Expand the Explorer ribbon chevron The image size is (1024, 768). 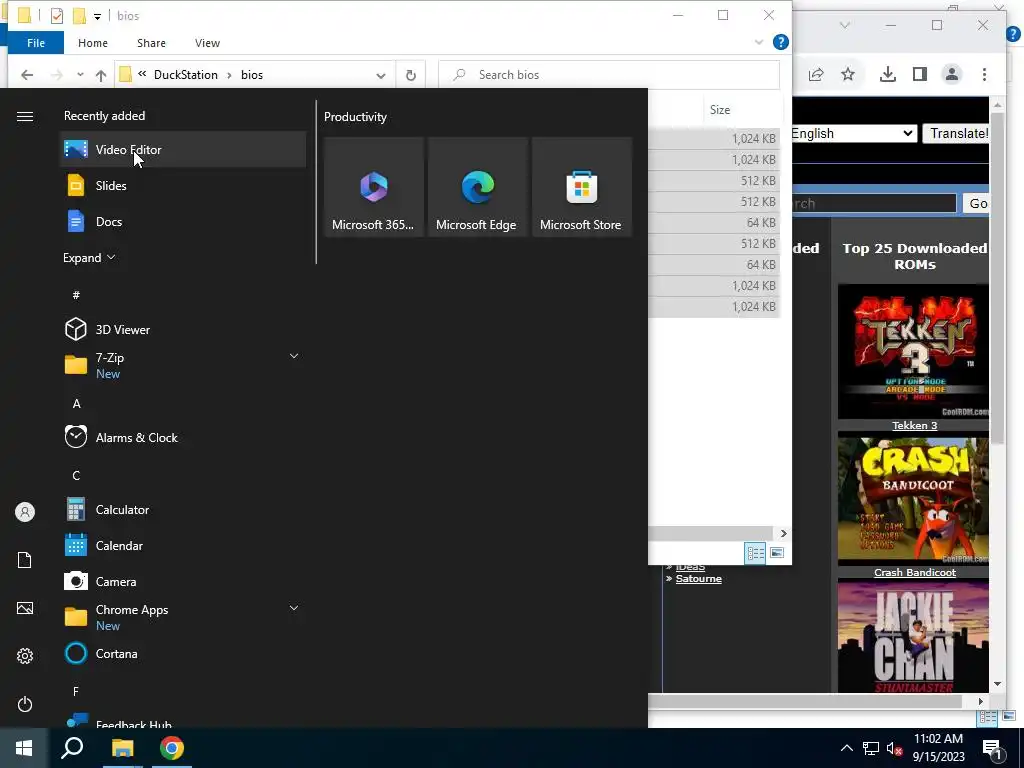pos(759,42)
